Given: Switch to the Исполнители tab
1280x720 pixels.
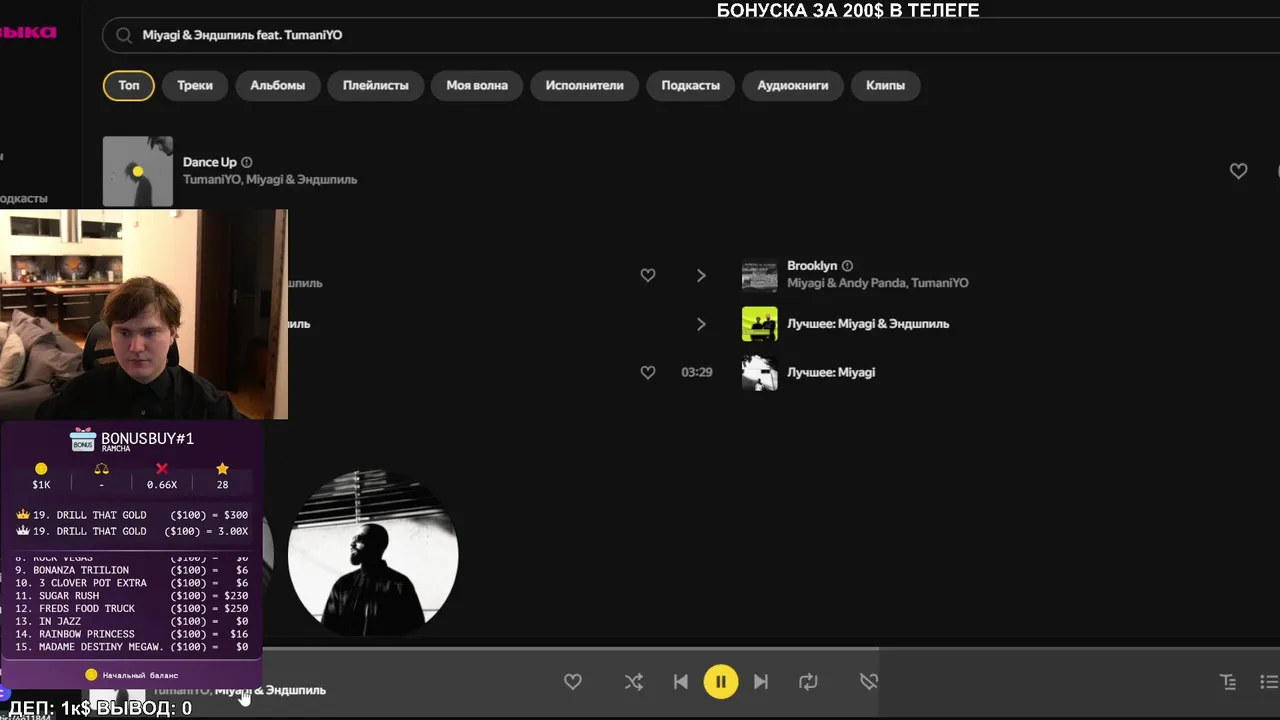Looking at the screenshot, I should [x=584, y=85].
